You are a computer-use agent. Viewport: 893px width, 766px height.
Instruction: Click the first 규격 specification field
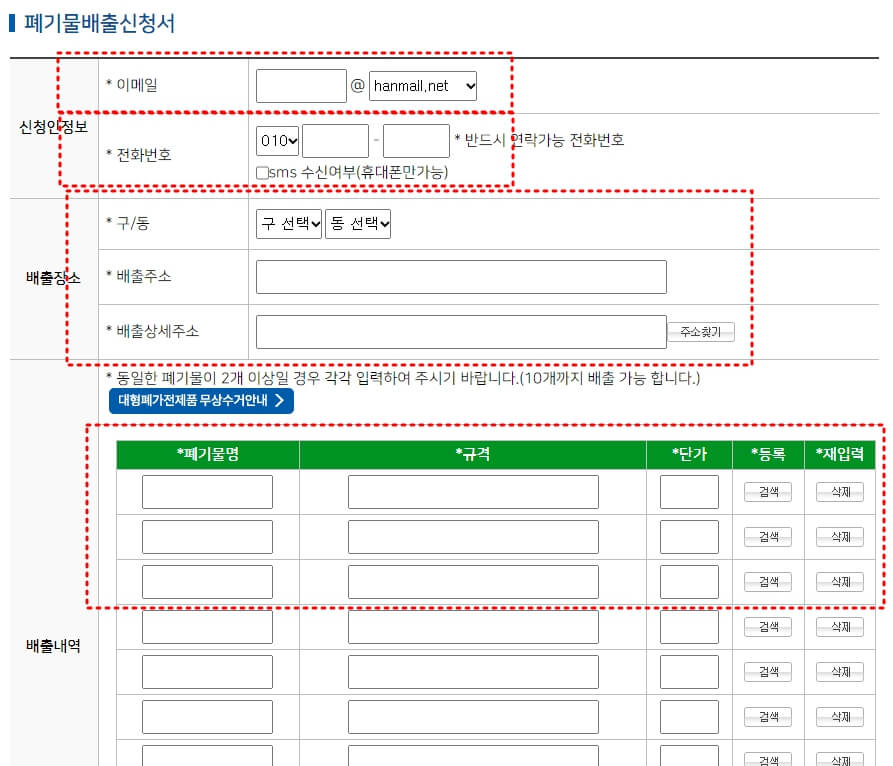(472, 491)
